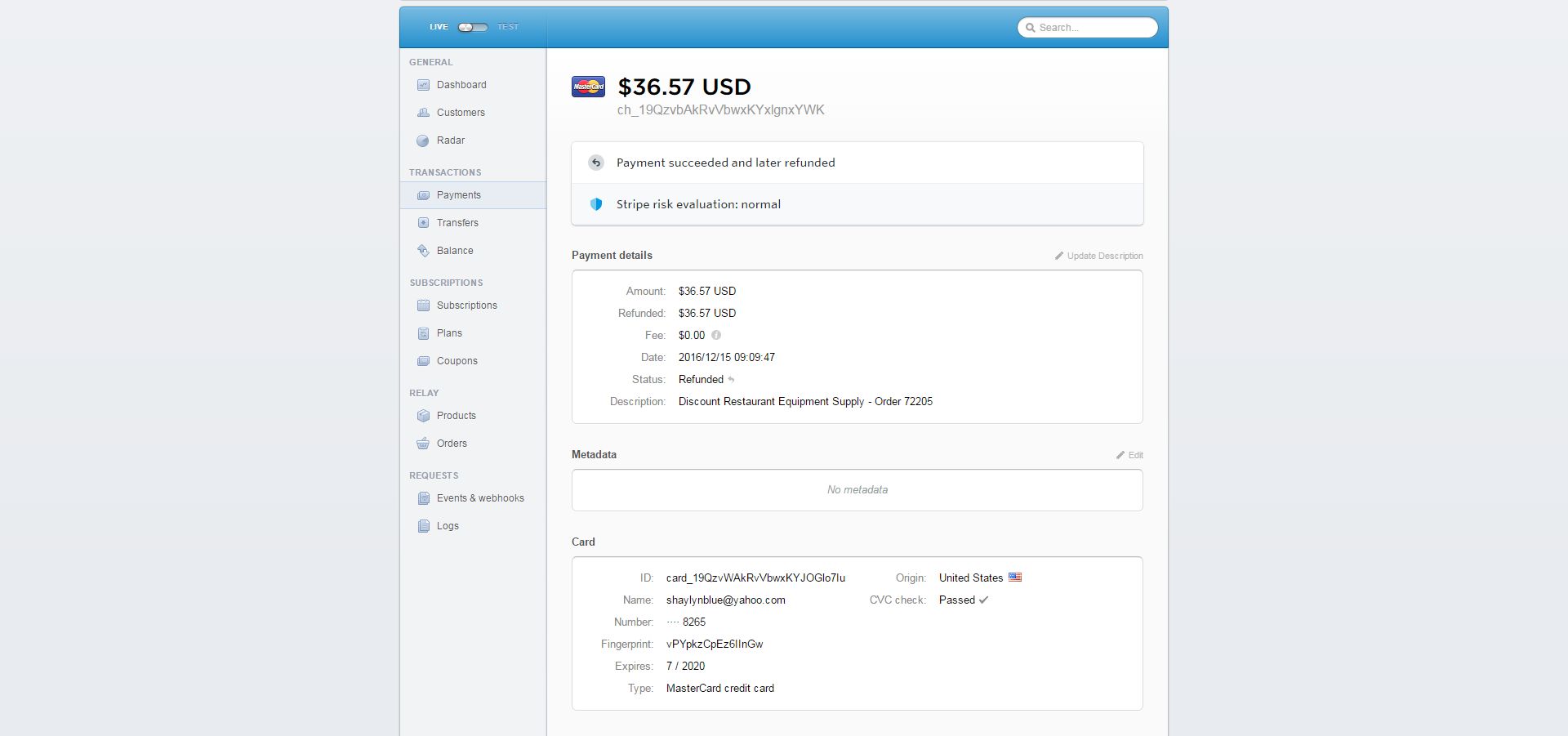Screen dimensions: 1568x736
Task: Navigate to Transfers
Action: click(457, 223)
